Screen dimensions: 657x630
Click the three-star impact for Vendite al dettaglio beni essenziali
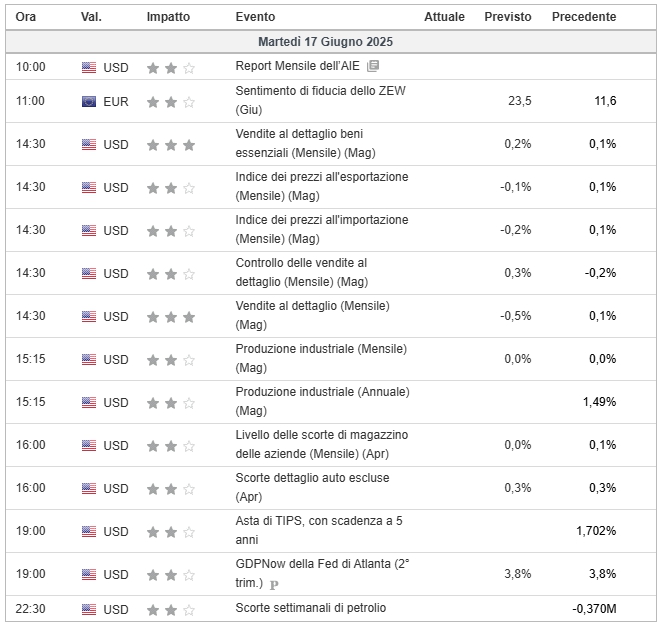point(171,145)
